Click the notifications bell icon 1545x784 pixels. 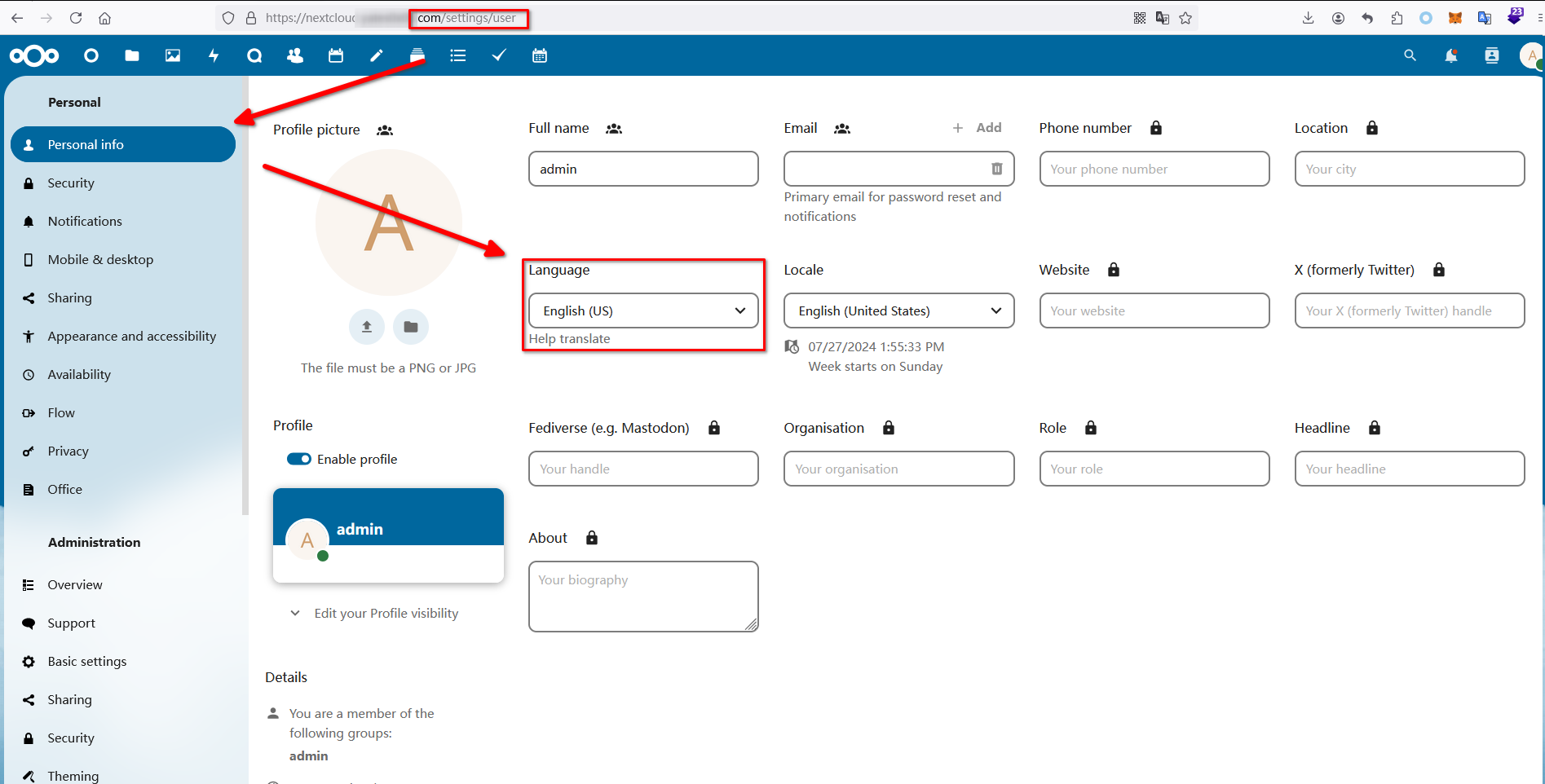(1450, 55)
